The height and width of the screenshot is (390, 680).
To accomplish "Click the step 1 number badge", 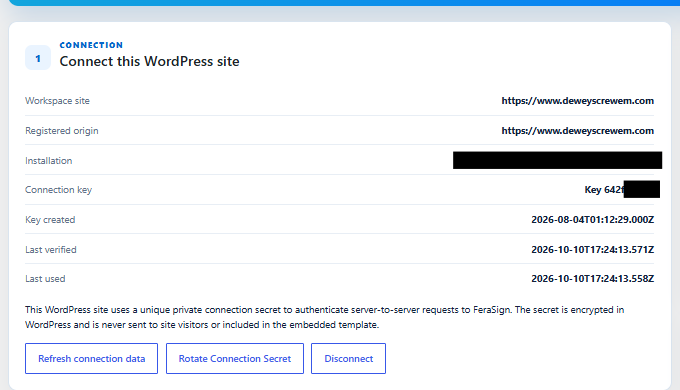I will click(38, 58).
